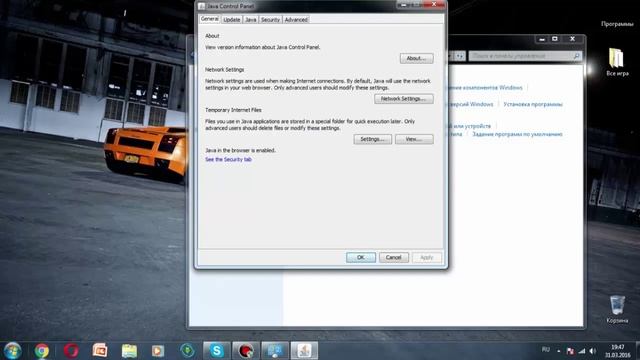The height and width of the screenshot is (360, 640).
Task: Click the Java Control Panel title bar icon
Action: (x=202, y=6)
